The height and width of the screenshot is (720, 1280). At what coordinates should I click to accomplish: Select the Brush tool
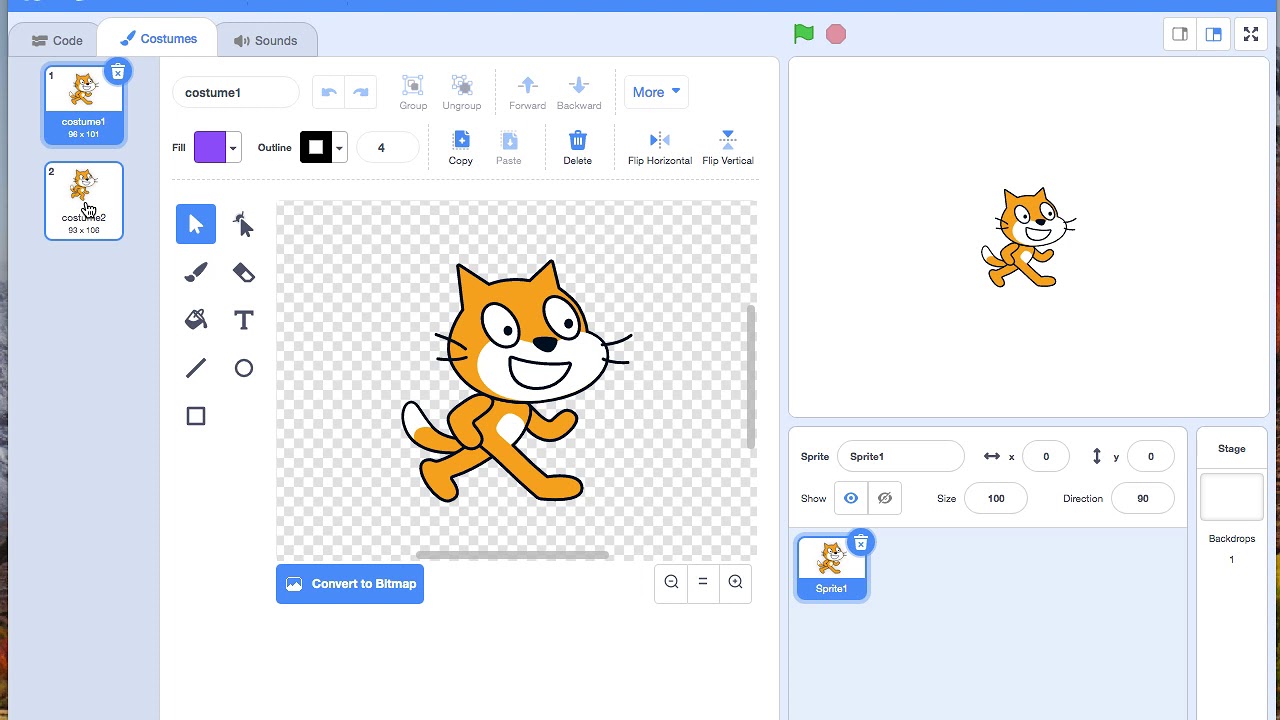(196, 272)
